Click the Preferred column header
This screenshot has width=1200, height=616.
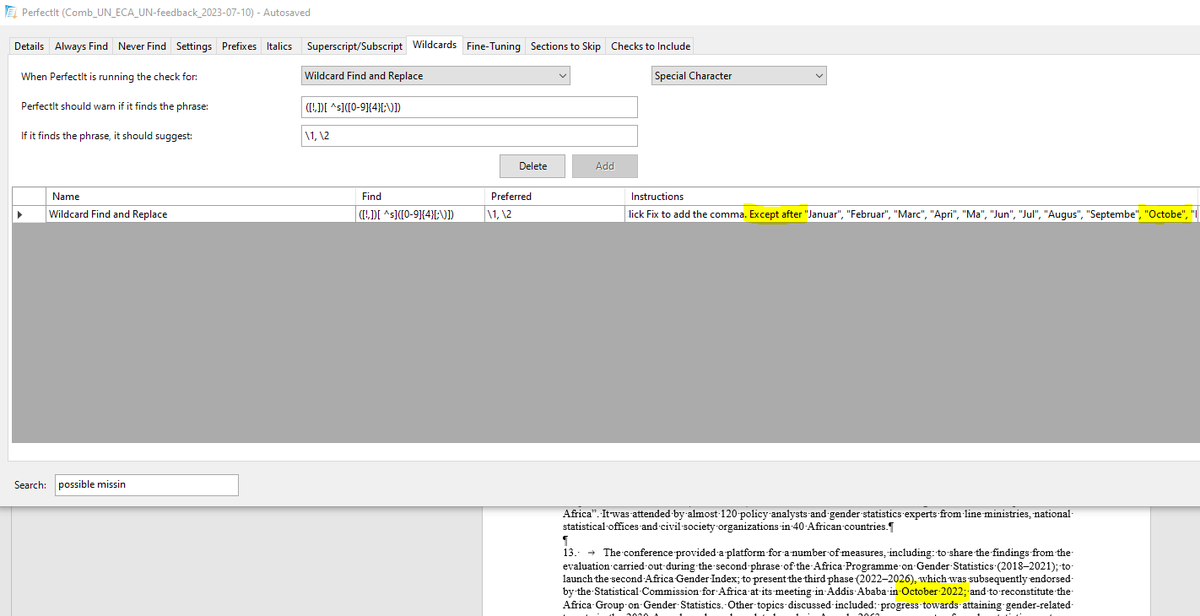[555, 196]
